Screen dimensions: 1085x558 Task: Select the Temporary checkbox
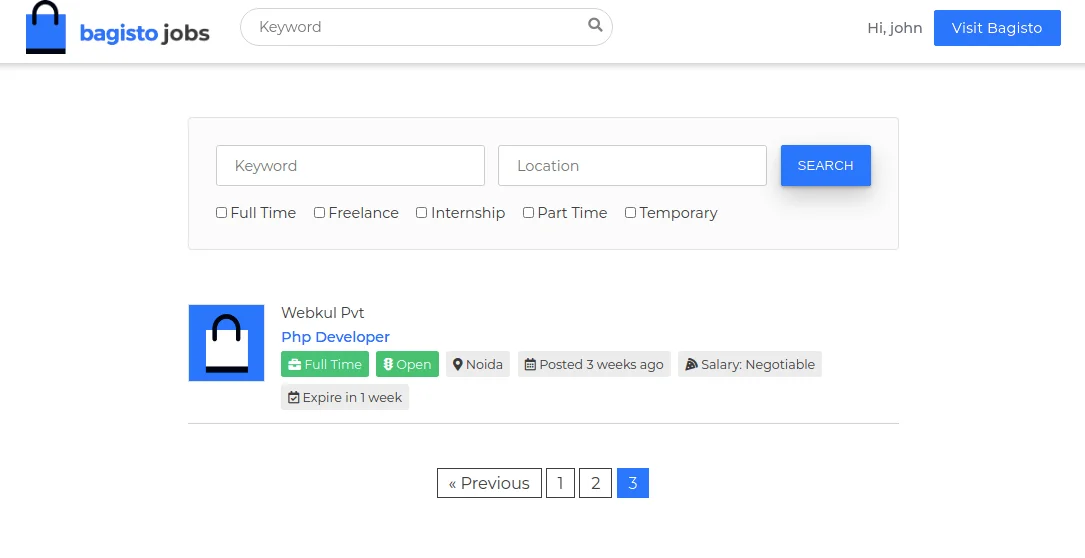[630, 213]
